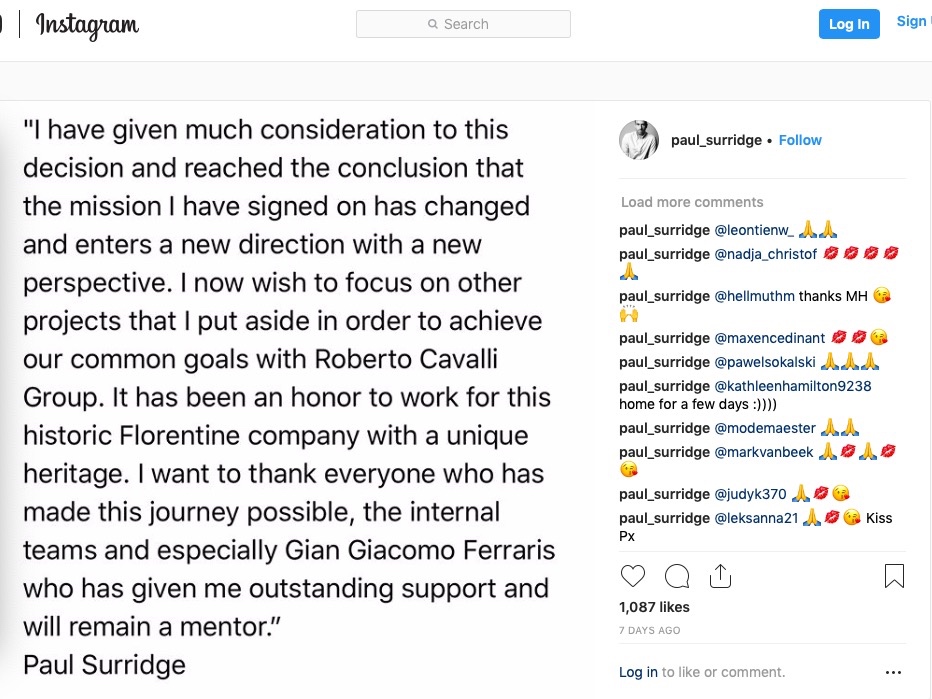The image size is (932, 699).
Task: Open the three-dots more options menu
Action: [x=893, y=673]
